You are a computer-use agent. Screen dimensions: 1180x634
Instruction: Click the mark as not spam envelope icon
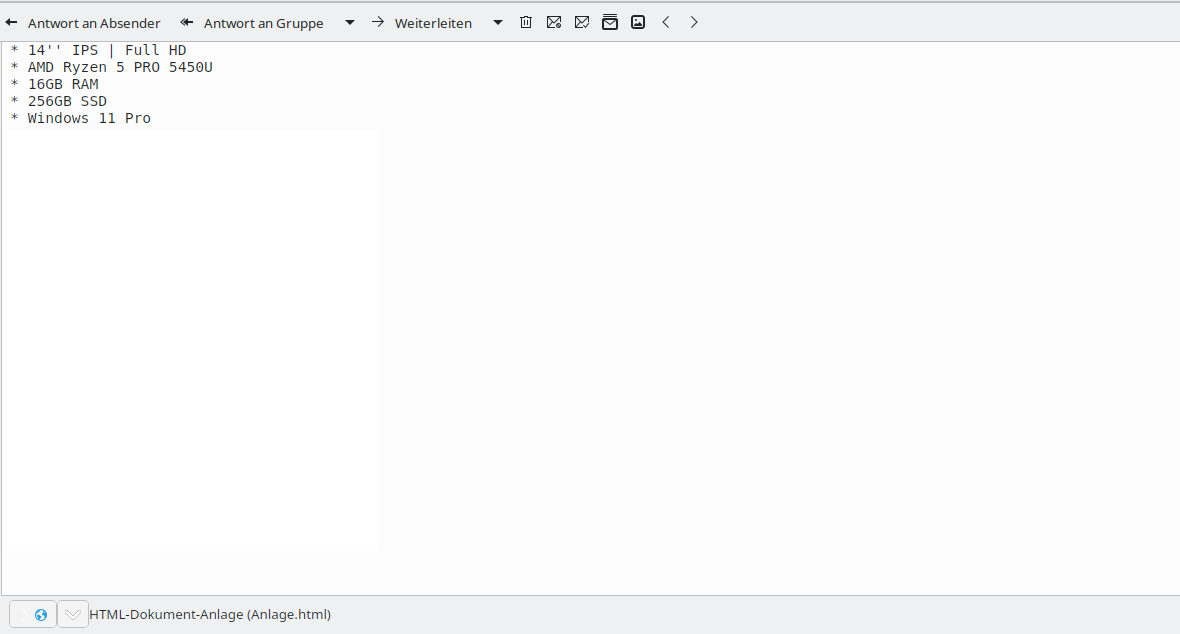pyautogui.click(x=582, y=22)
